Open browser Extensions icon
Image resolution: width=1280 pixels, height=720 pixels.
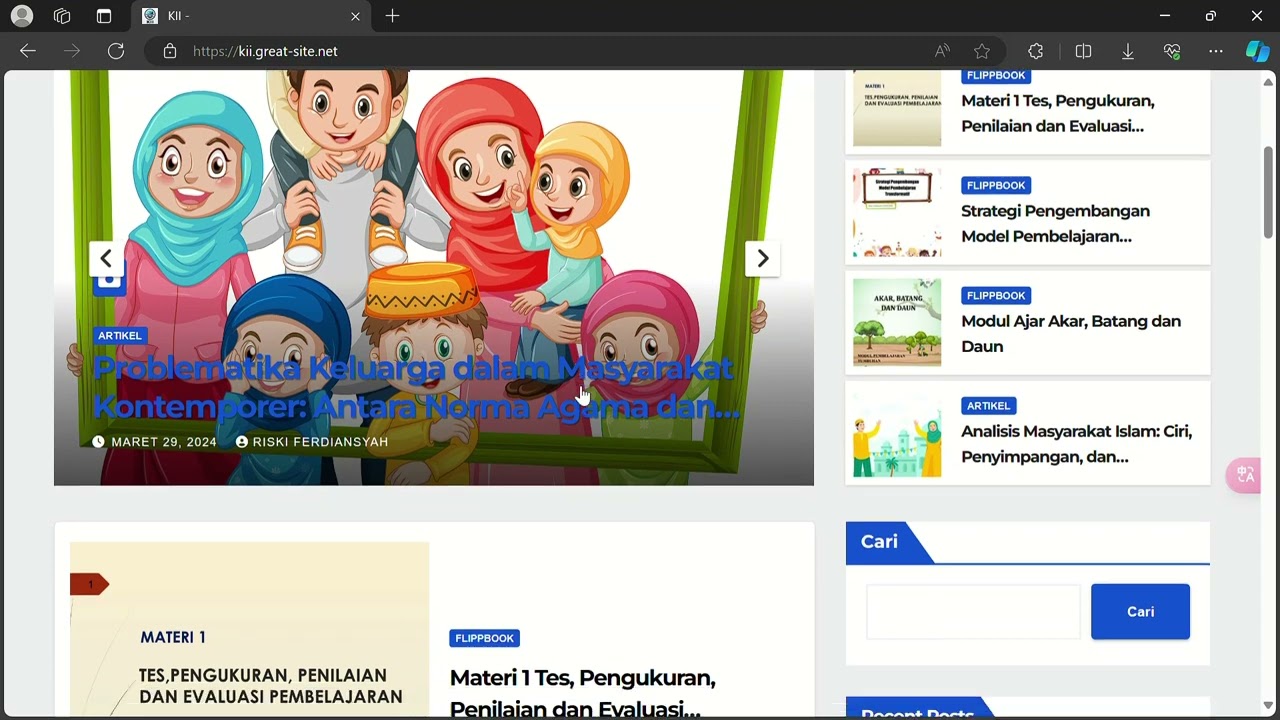coord(1036,51)
